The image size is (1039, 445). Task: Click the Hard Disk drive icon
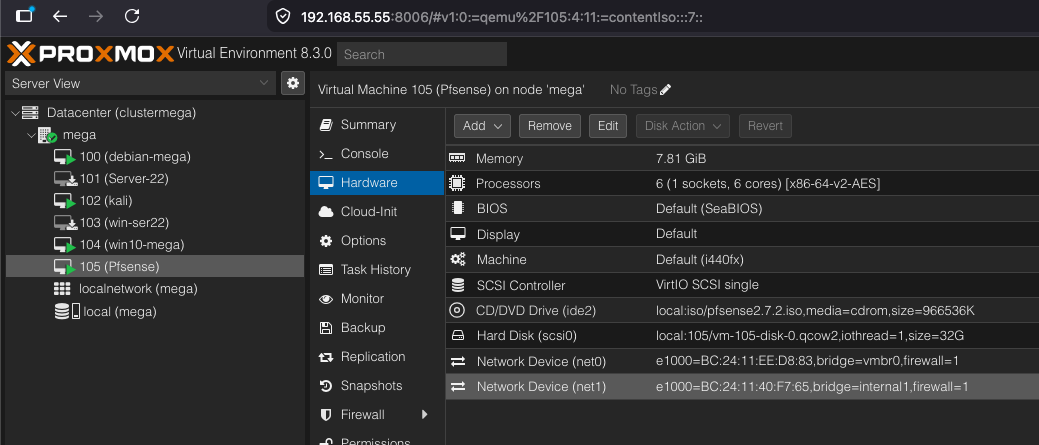click(x=457, y=336)
